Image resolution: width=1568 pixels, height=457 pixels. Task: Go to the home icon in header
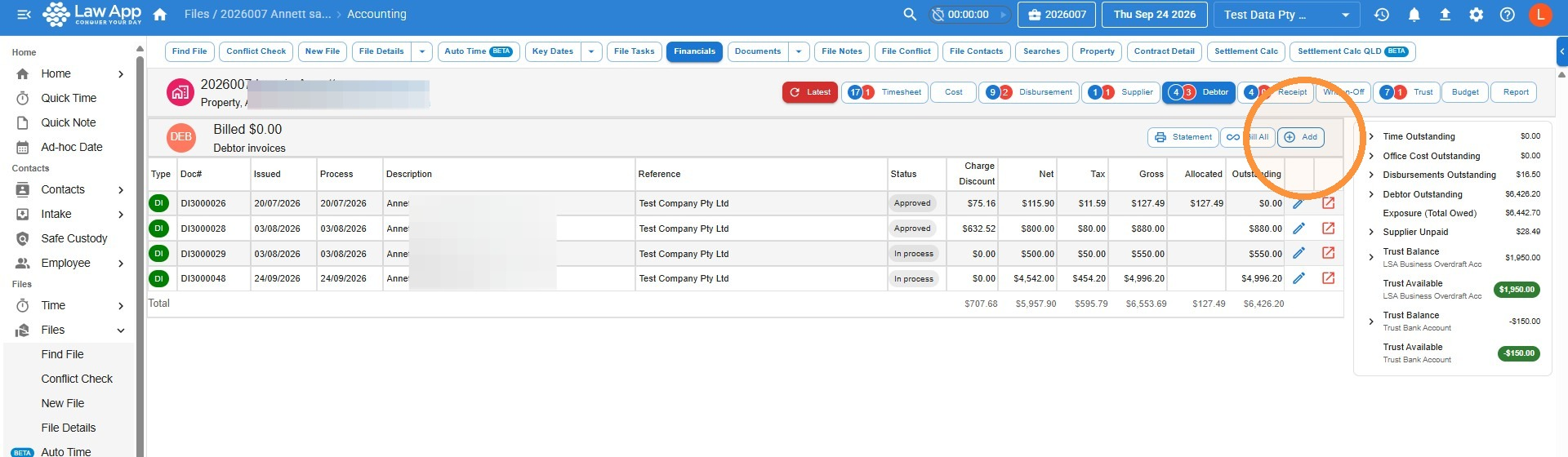(160, 14)
